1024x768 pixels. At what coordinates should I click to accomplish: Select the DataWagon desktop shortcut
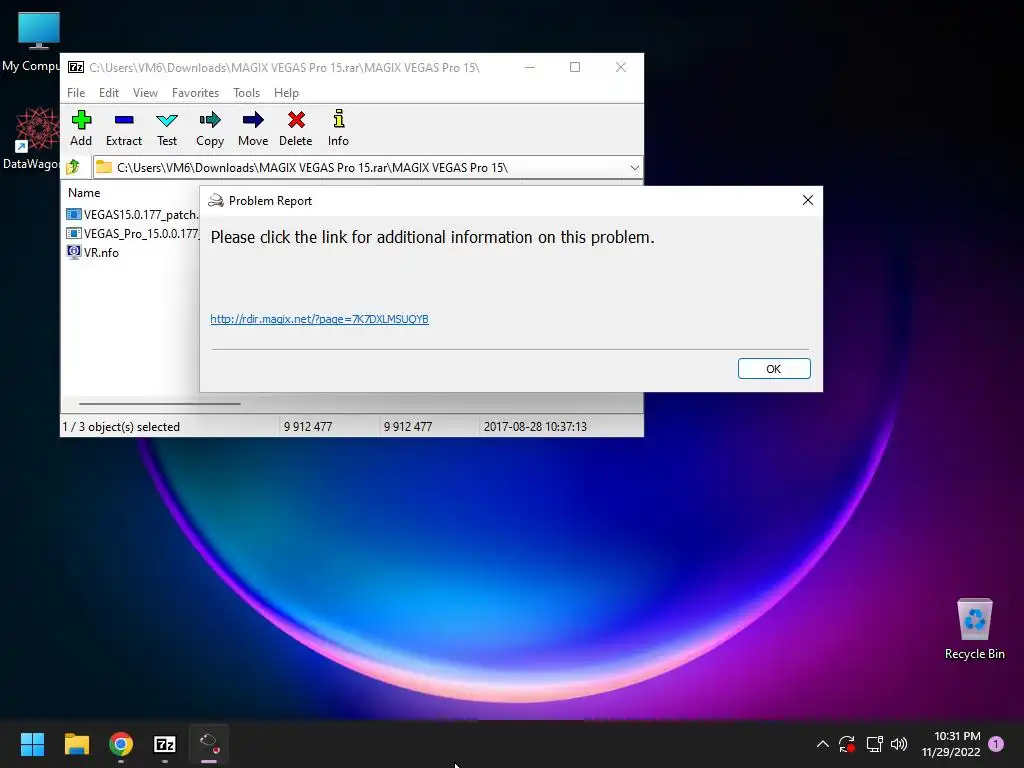pos(31,138)
